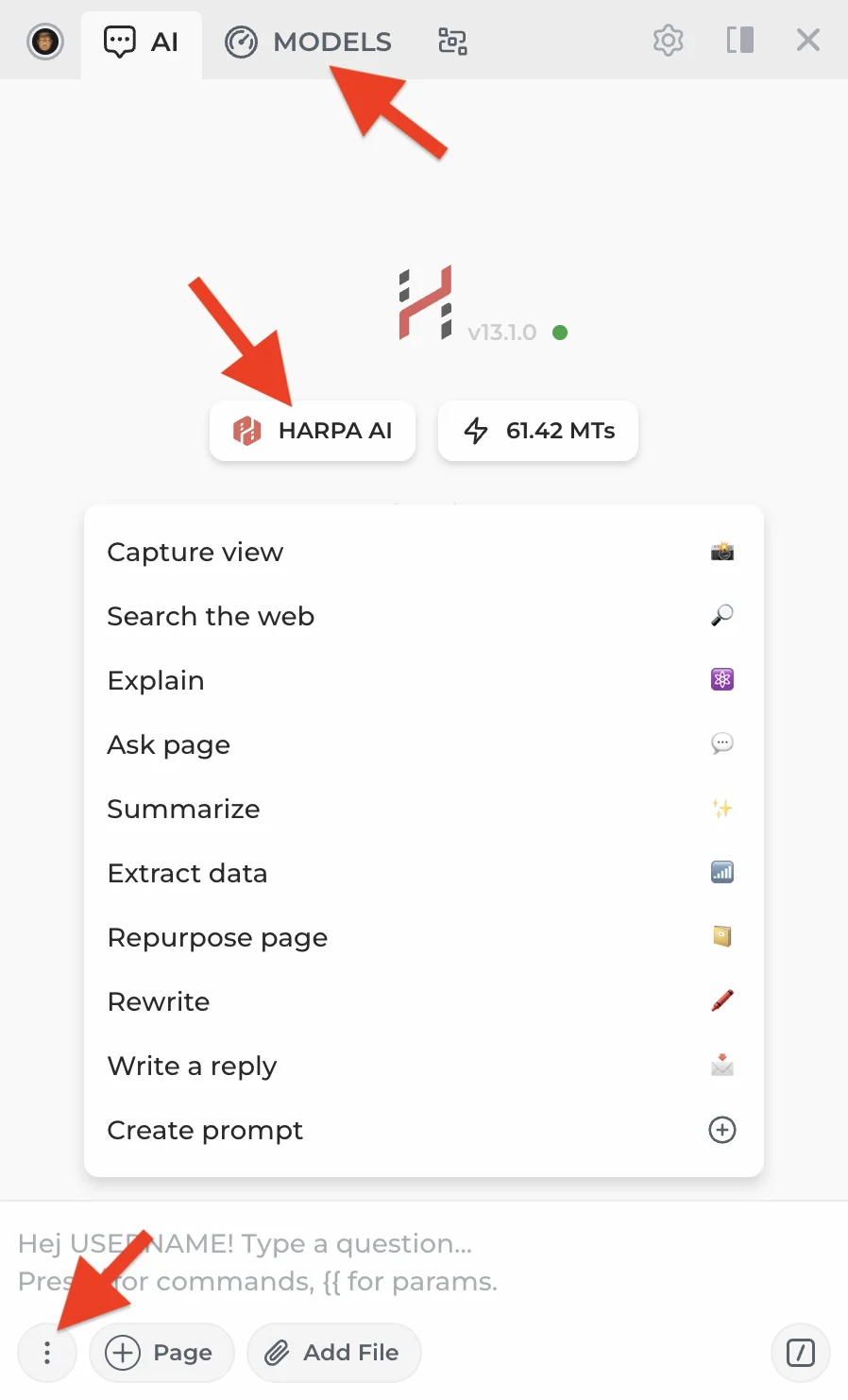Choose the Explain command
Viewport: 848px width, 1400px height.
click(156, 680)
